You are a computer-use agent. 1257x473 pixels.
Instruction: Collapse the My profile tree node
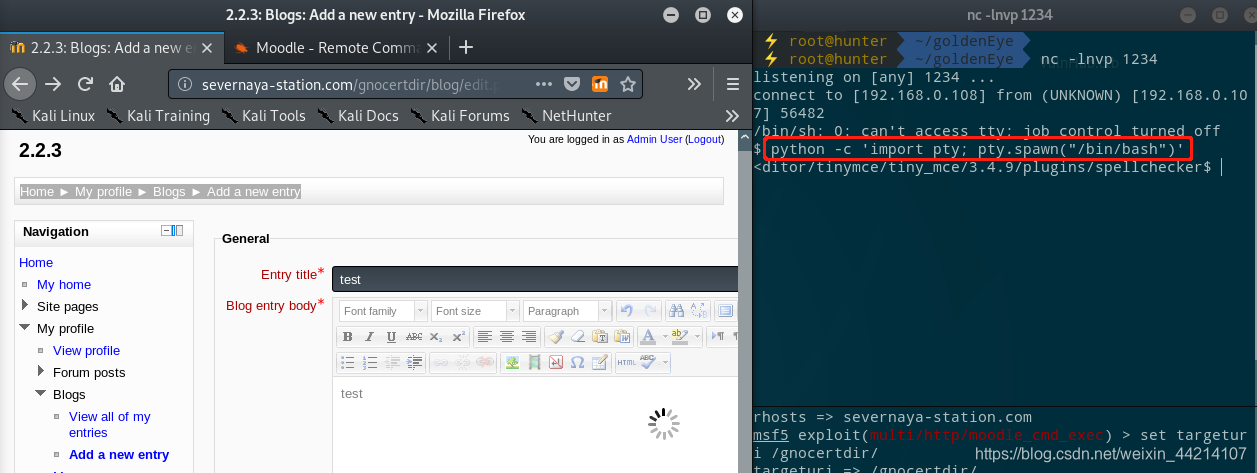click(x=25, y=328)
